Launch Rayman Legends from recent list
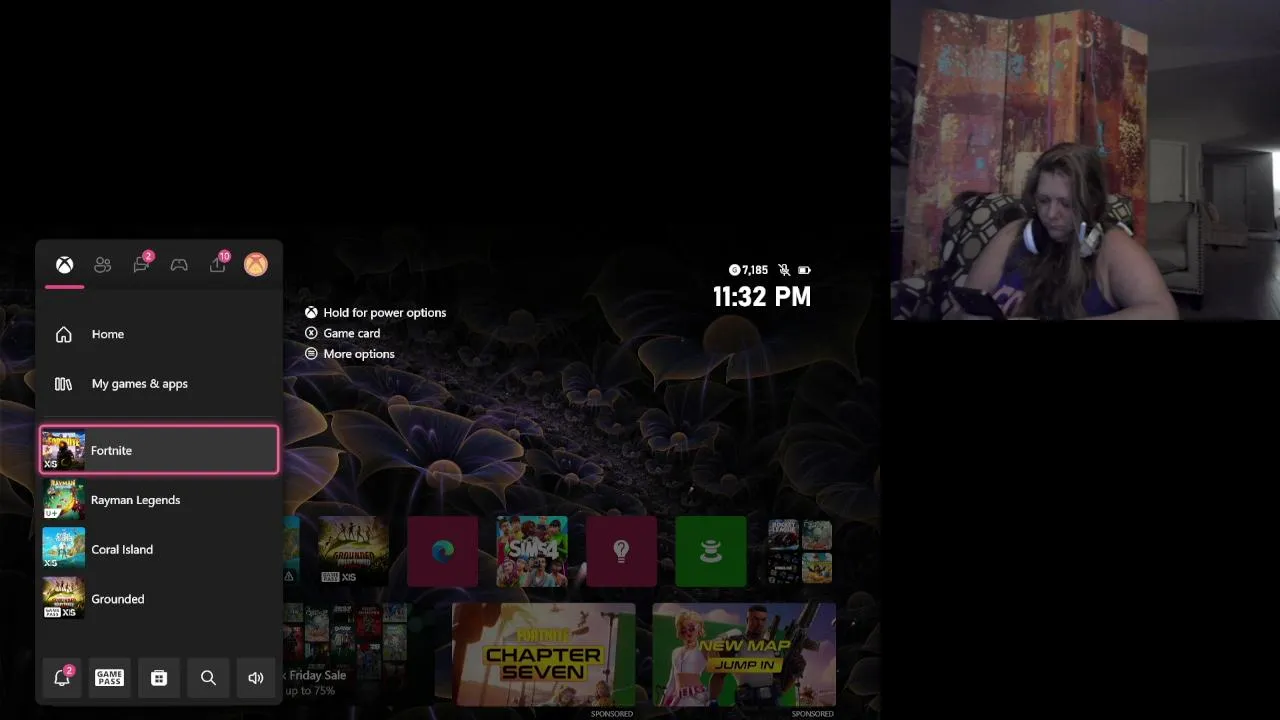The width and height of the screenshot is (1280, 720). click(159, 500)
